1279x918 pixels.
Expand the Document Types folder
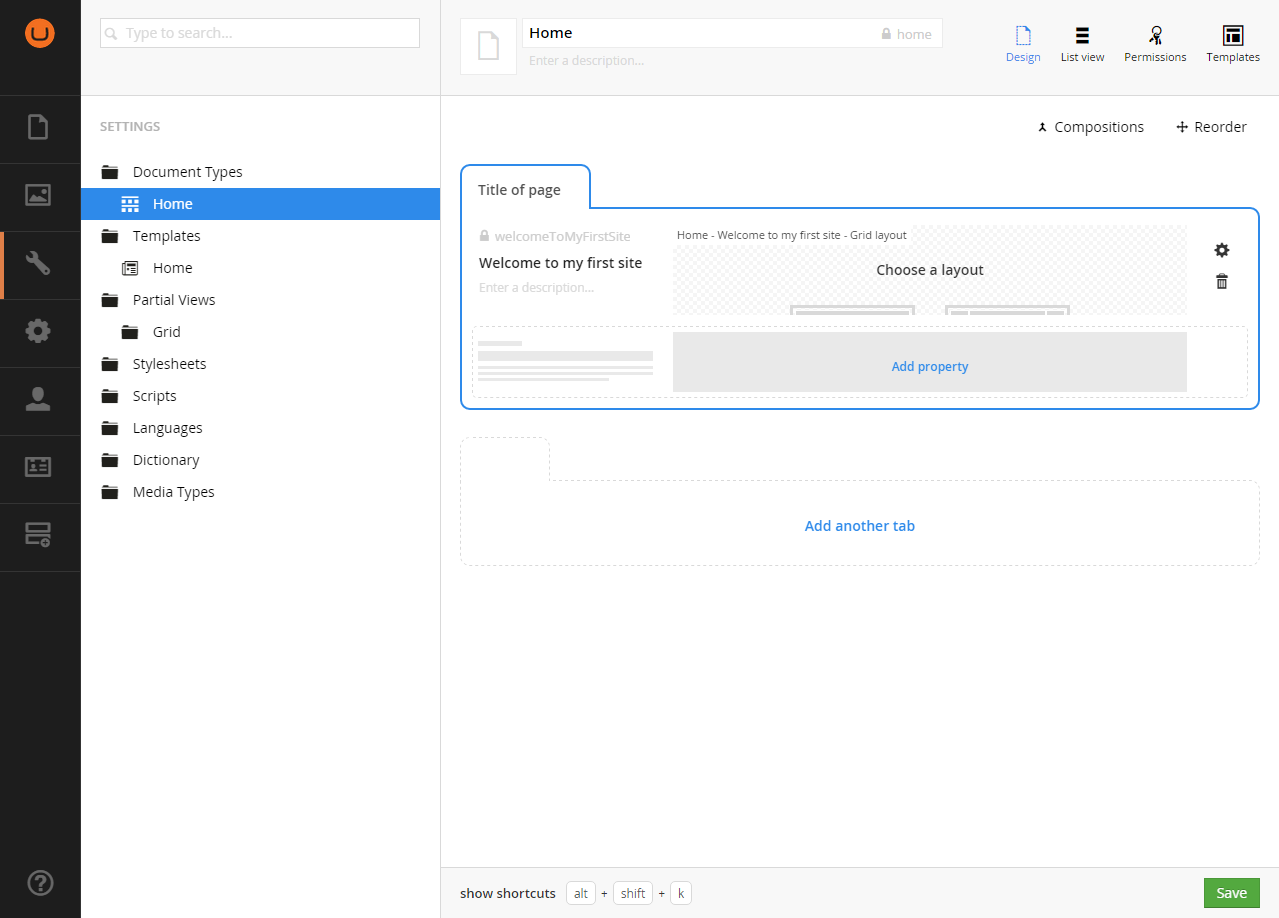[x=187, y=172]
